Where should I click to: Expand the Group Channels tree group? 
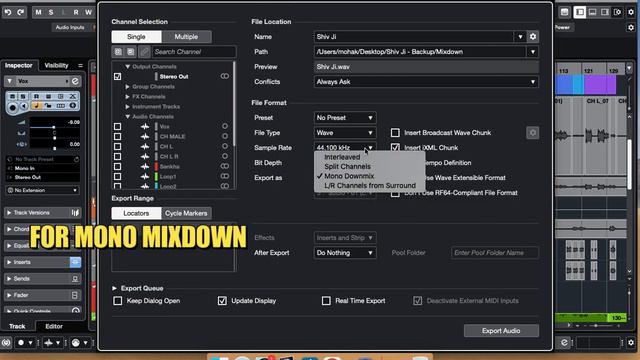[127, 87]
